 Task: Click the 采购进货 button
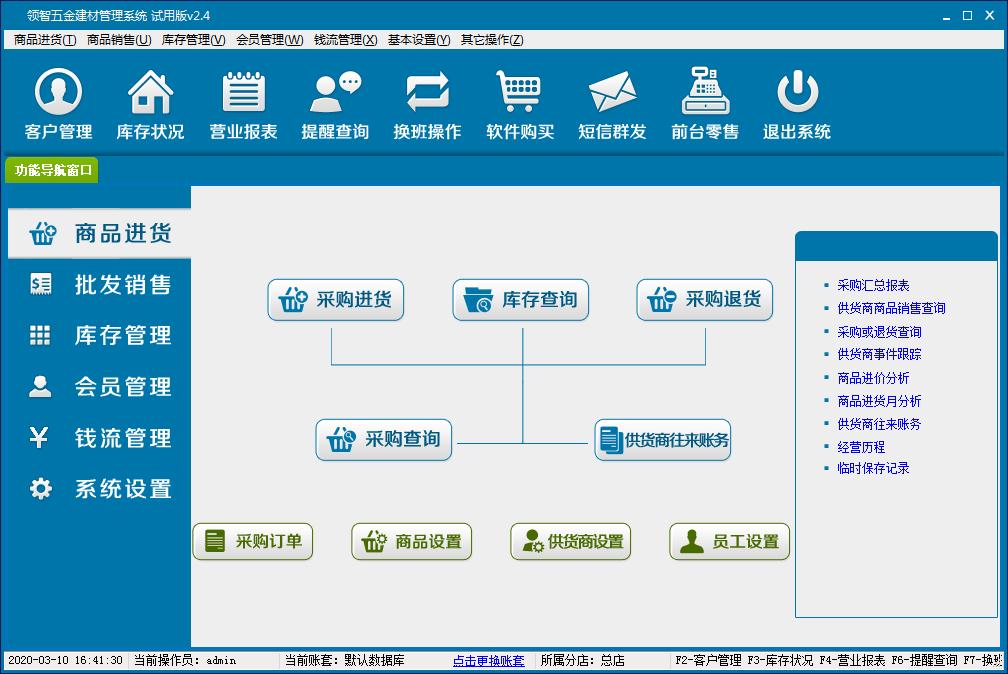[336, 300]
